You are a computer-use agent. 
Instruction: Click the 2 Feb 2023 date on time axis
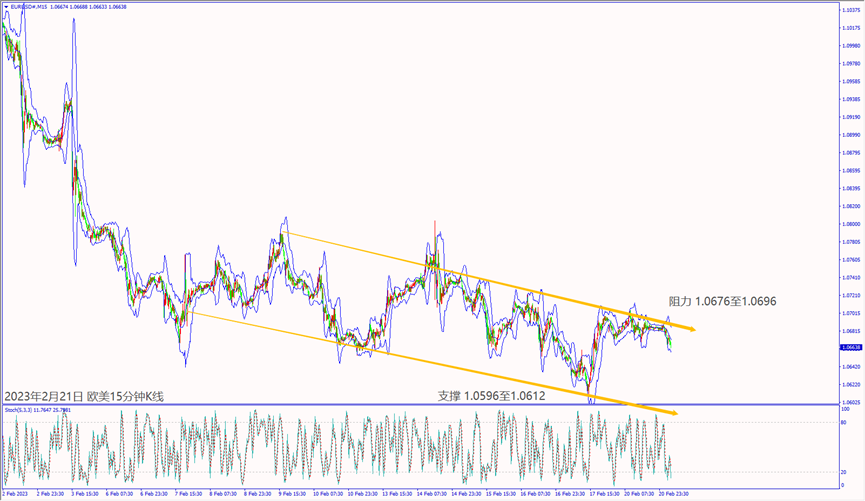tap(16, 494)
